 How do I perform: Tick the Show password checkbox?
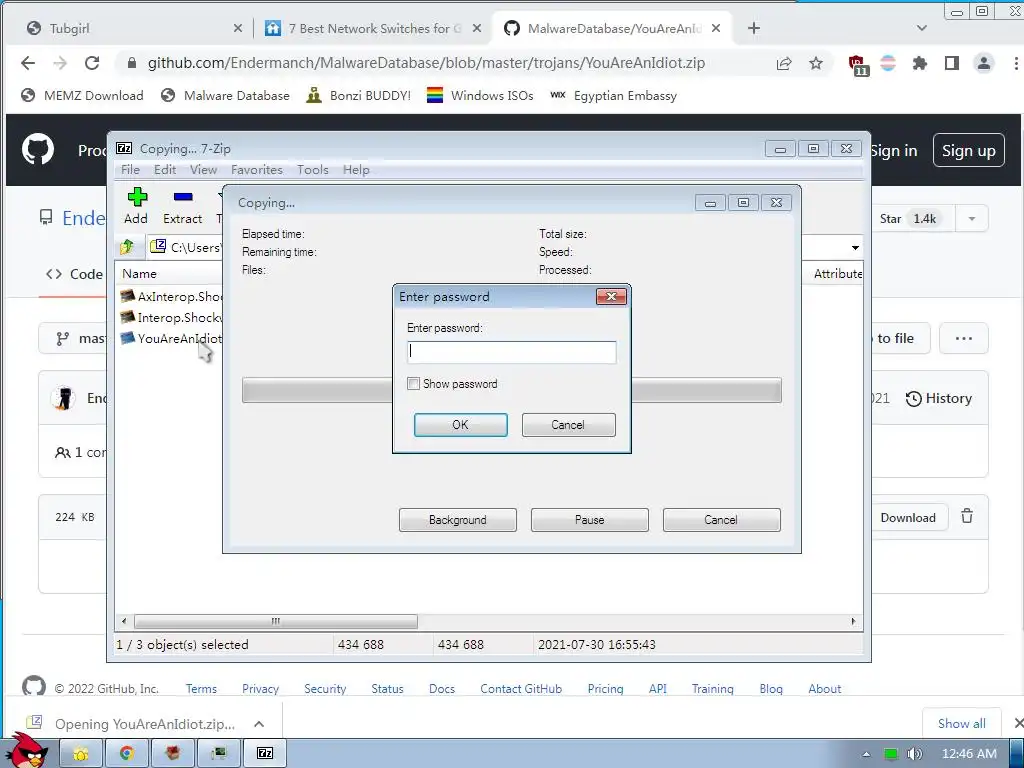[413, 384]
